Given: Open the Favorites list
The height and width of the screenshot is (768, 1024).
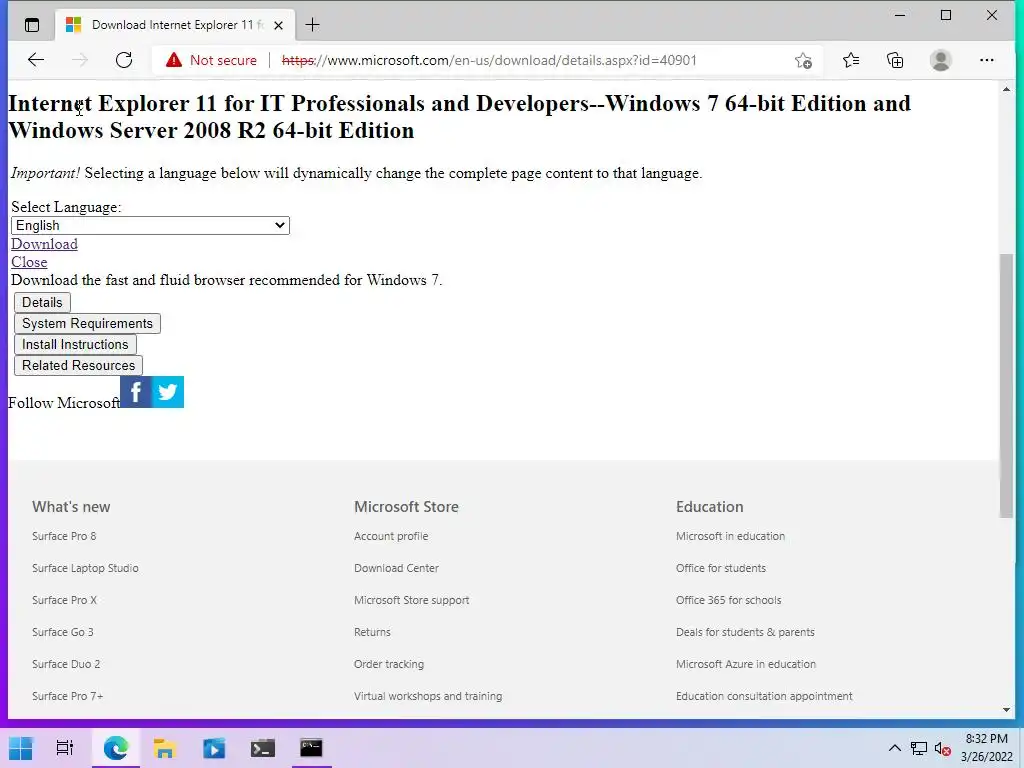Looking at the screenshot, I should click(850, 60).
